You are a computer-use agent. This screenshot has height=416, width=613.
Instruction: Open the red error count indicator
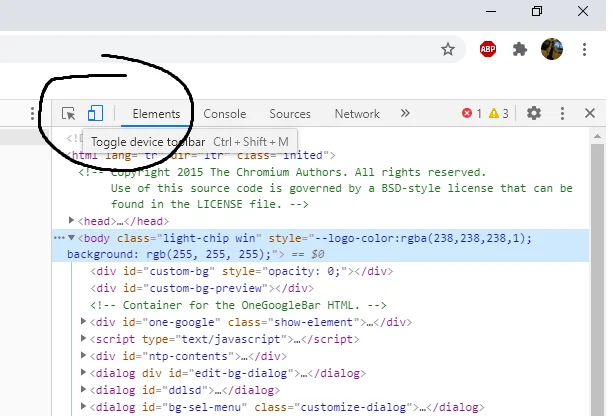471,113
